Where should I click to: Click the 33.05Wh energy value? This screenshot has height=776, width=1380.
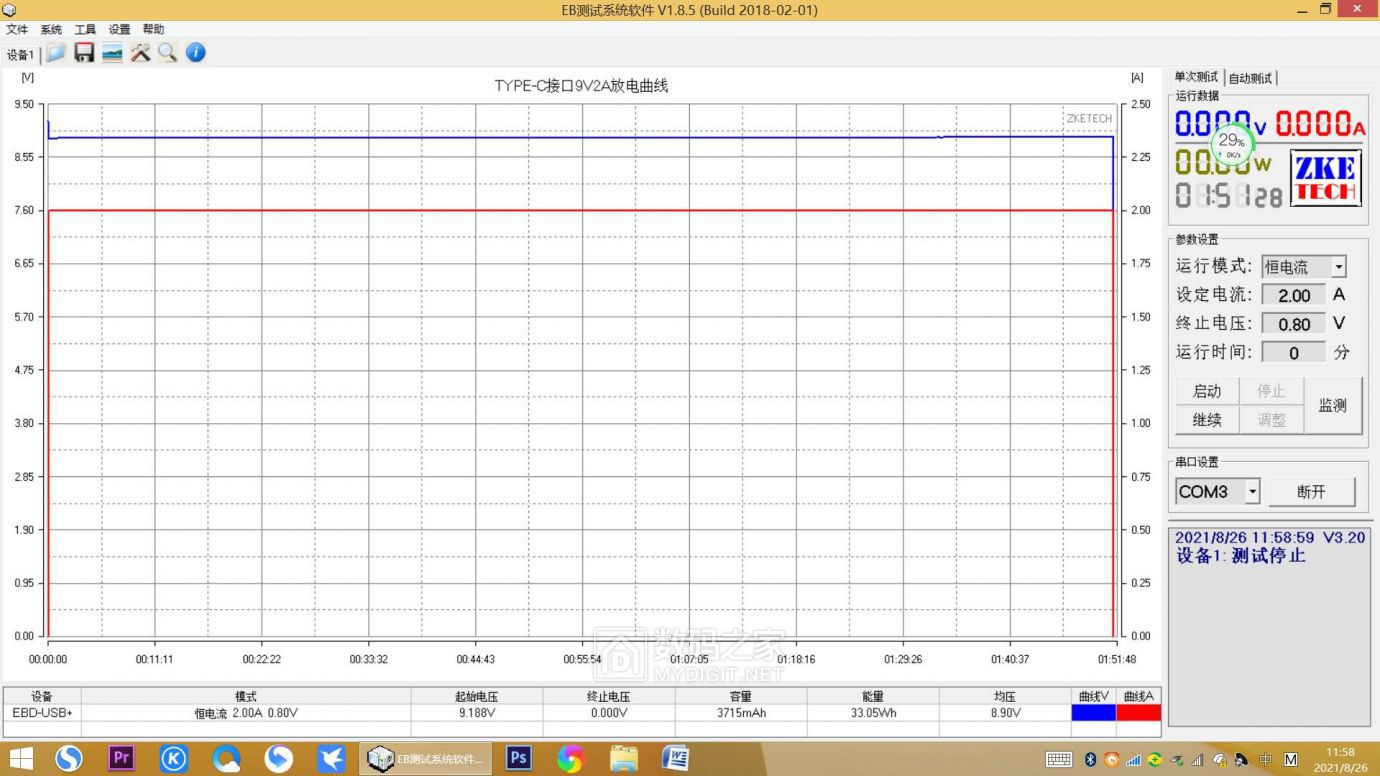(873, 713)
